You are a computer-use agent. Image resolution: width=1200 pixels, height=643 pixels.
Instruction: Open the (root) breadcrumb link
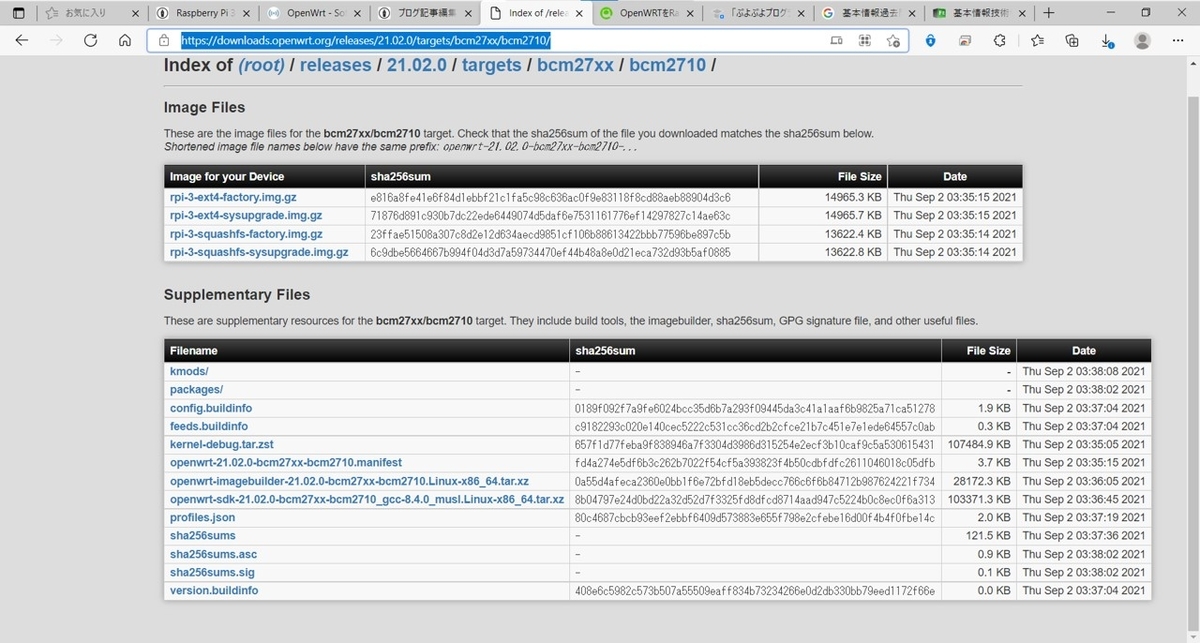(262, 65)
